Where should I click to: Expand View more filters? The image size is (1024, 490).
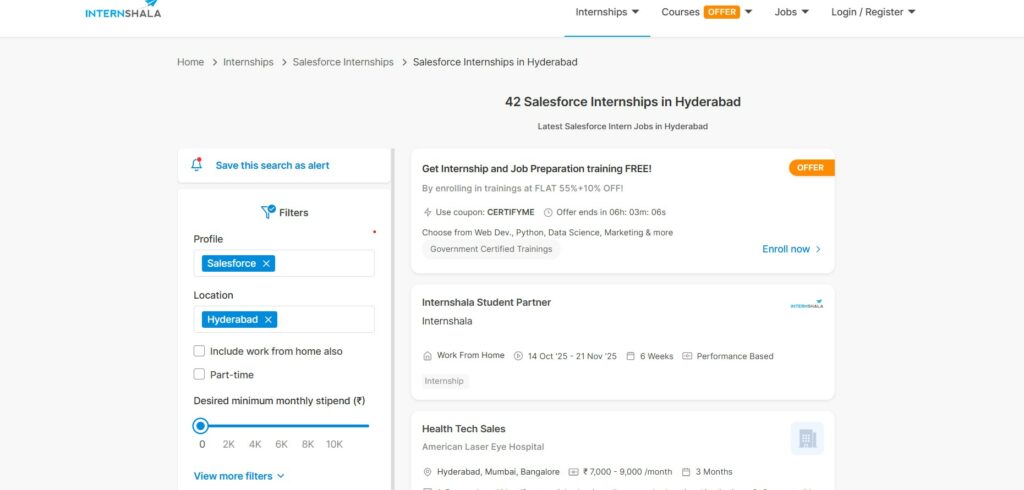pyautogui.click(x=239, y=476)
